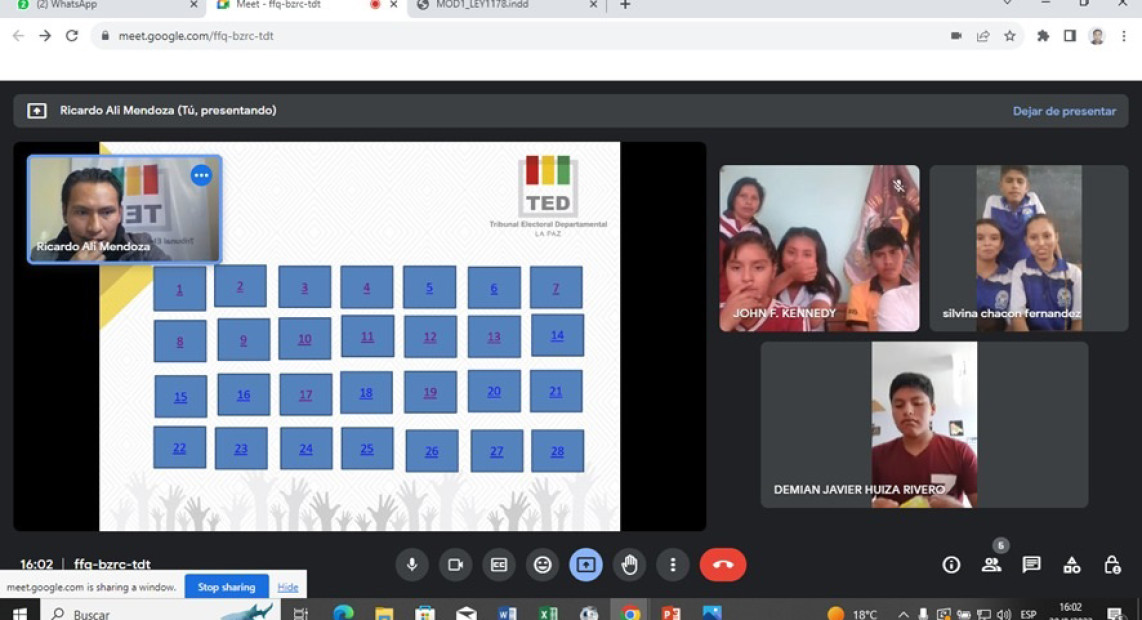The height and width of the screenshot is (620, 1142).
Task: Open the emoji reactions panel
Action: pyautogui.click(x=542, y=565)
